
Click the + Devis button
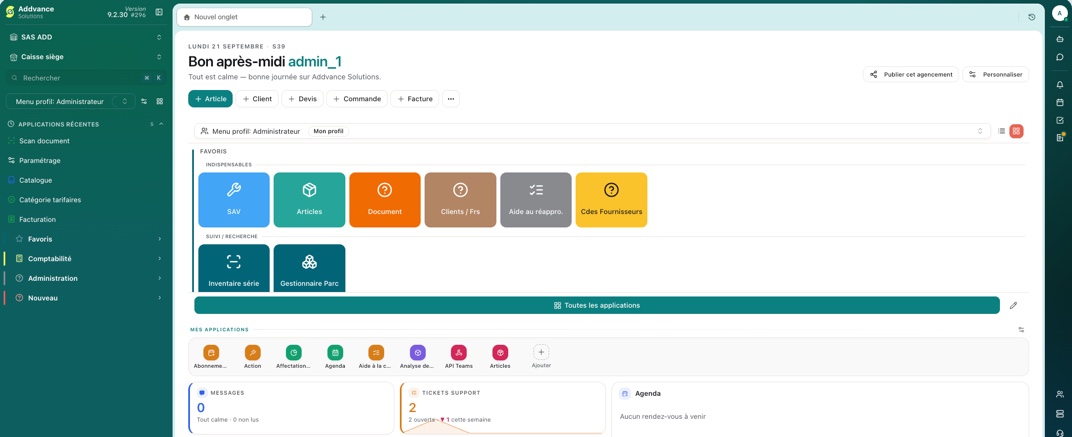click(x=302, y=98)
